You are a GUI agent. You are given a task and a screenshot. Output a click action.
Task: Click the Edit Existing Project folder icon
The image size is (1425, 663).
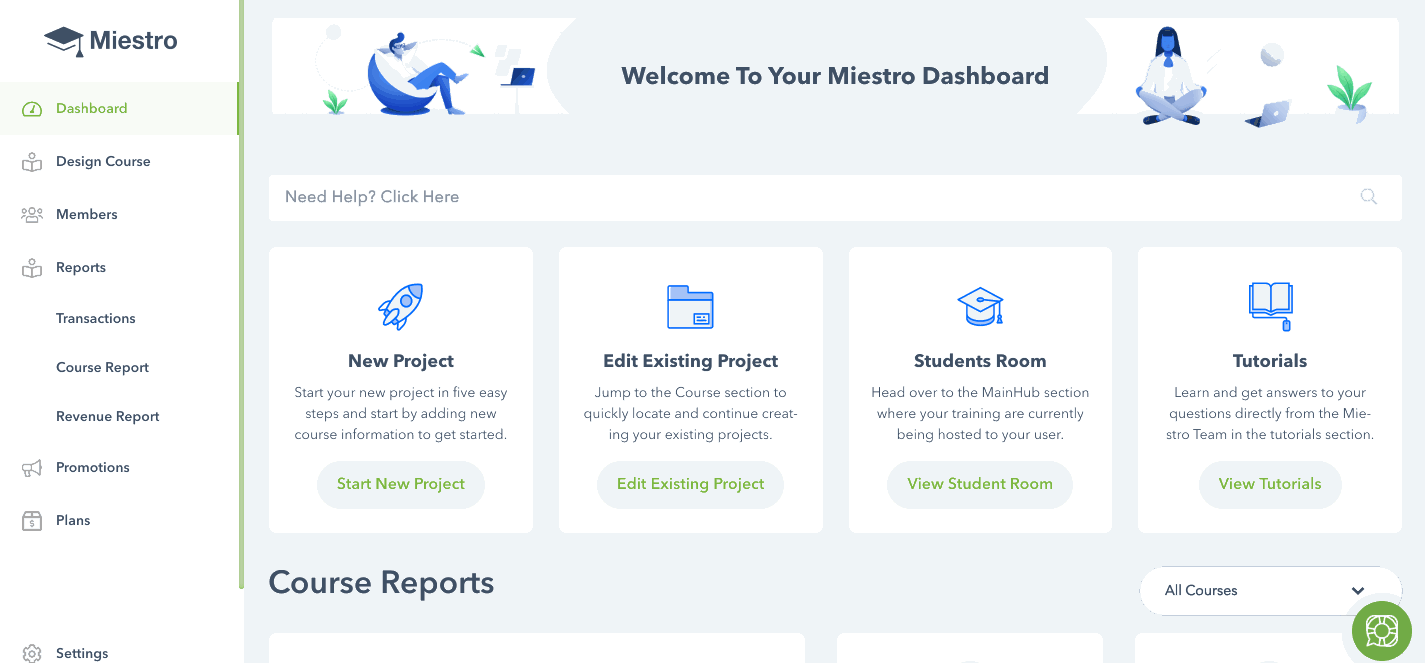click(x=690, y=307)
